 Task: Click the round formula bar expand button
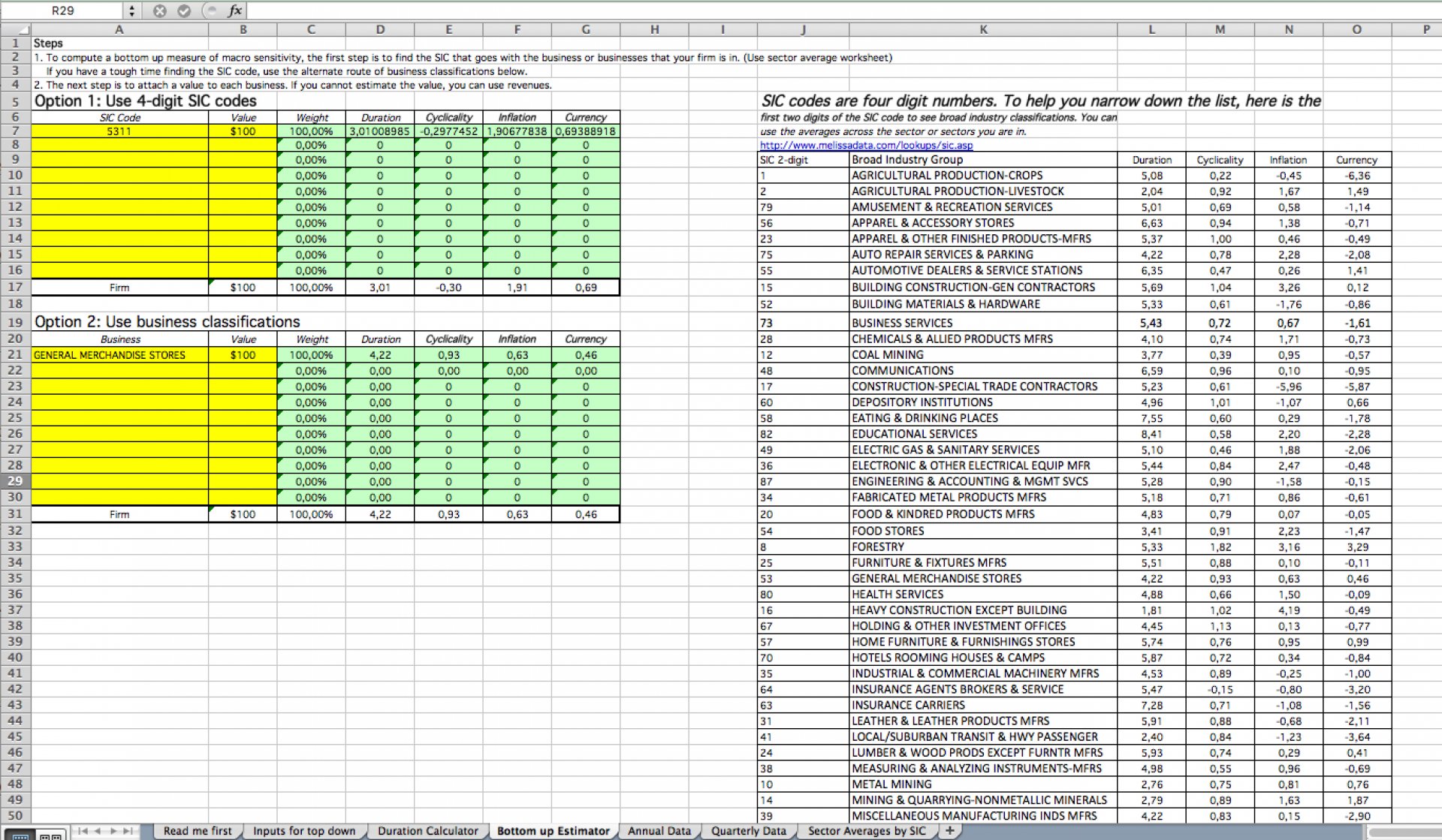click(211, 11)
